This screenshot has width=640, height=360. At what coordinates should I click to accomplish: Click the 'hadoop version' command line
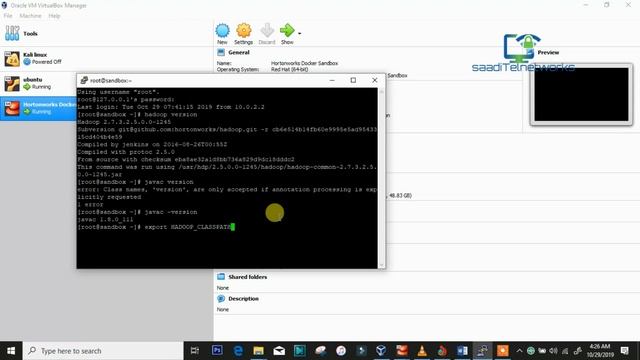tap(137, 115)
